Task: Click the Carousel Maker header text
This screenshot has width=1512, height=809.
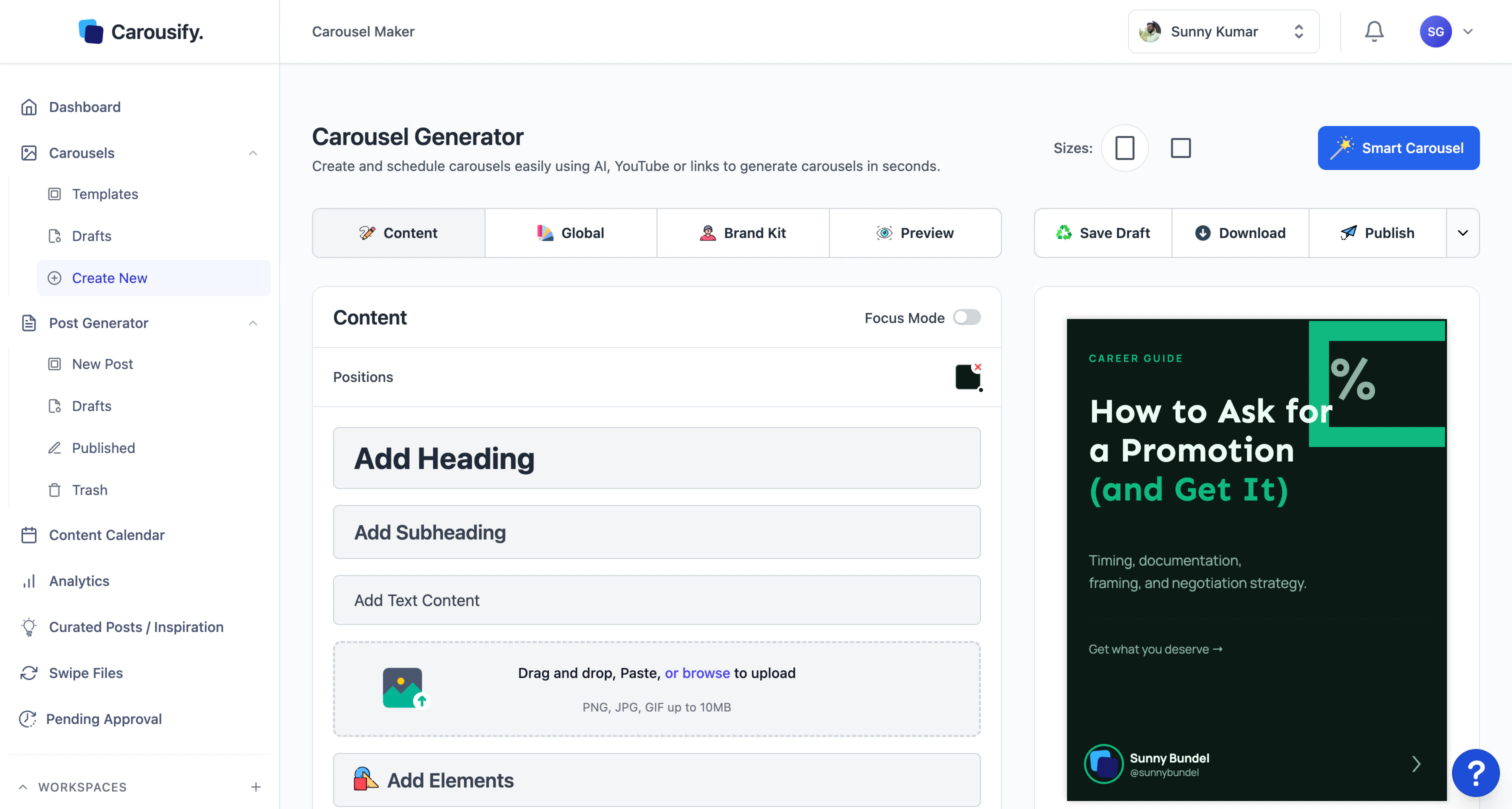Action: [x=362, y=31]
